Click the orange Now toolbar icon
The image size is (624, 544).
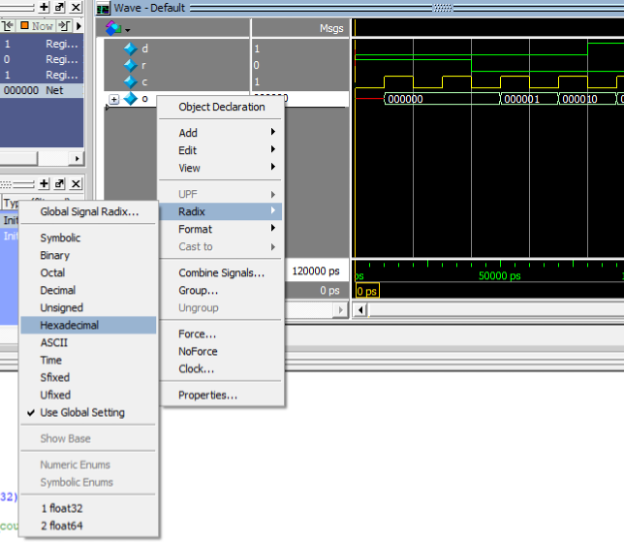pos(27,25)
